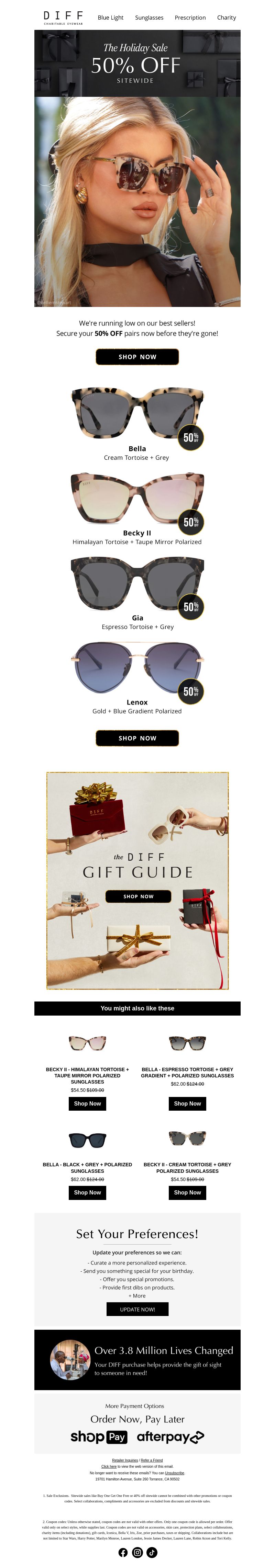Click Shop Now in the Gift Guide banner
This screenshot has height=1568, width=275.
click(x=139, y=896)
